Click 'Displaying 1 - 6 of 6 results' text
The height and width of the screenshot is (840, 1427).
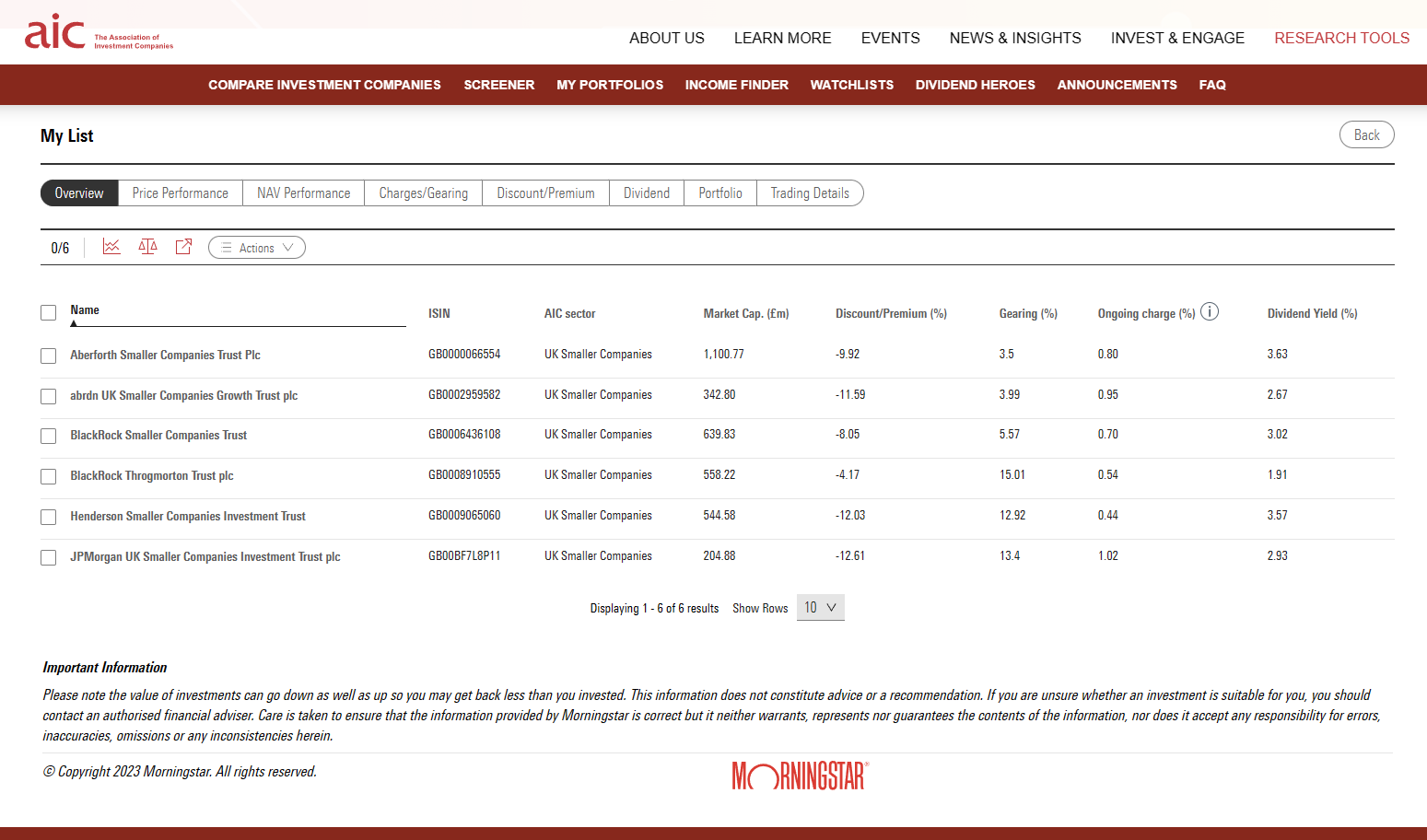pos(654,609)
